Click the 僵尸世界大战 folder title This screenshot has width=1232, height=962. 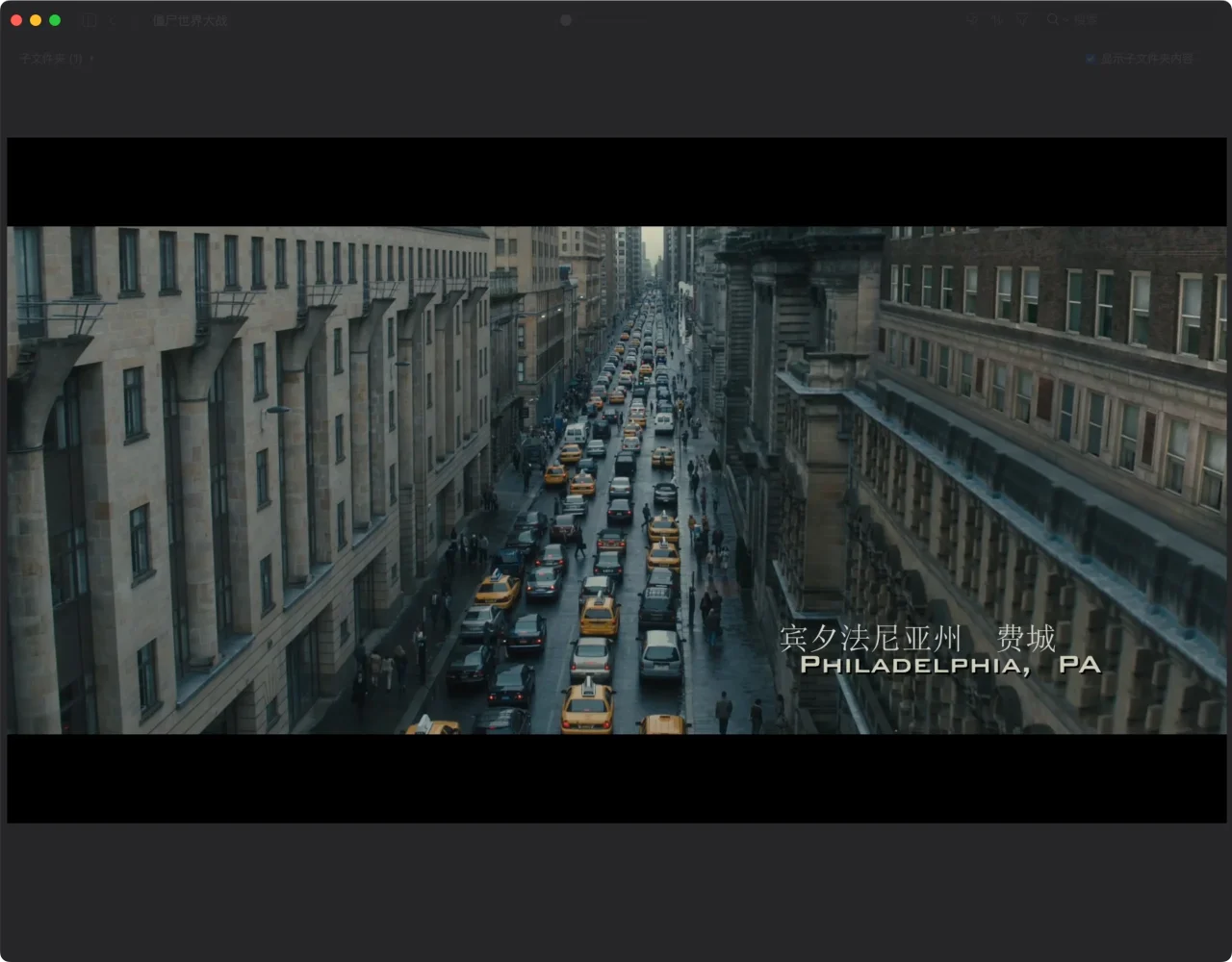tap(190, 20)
